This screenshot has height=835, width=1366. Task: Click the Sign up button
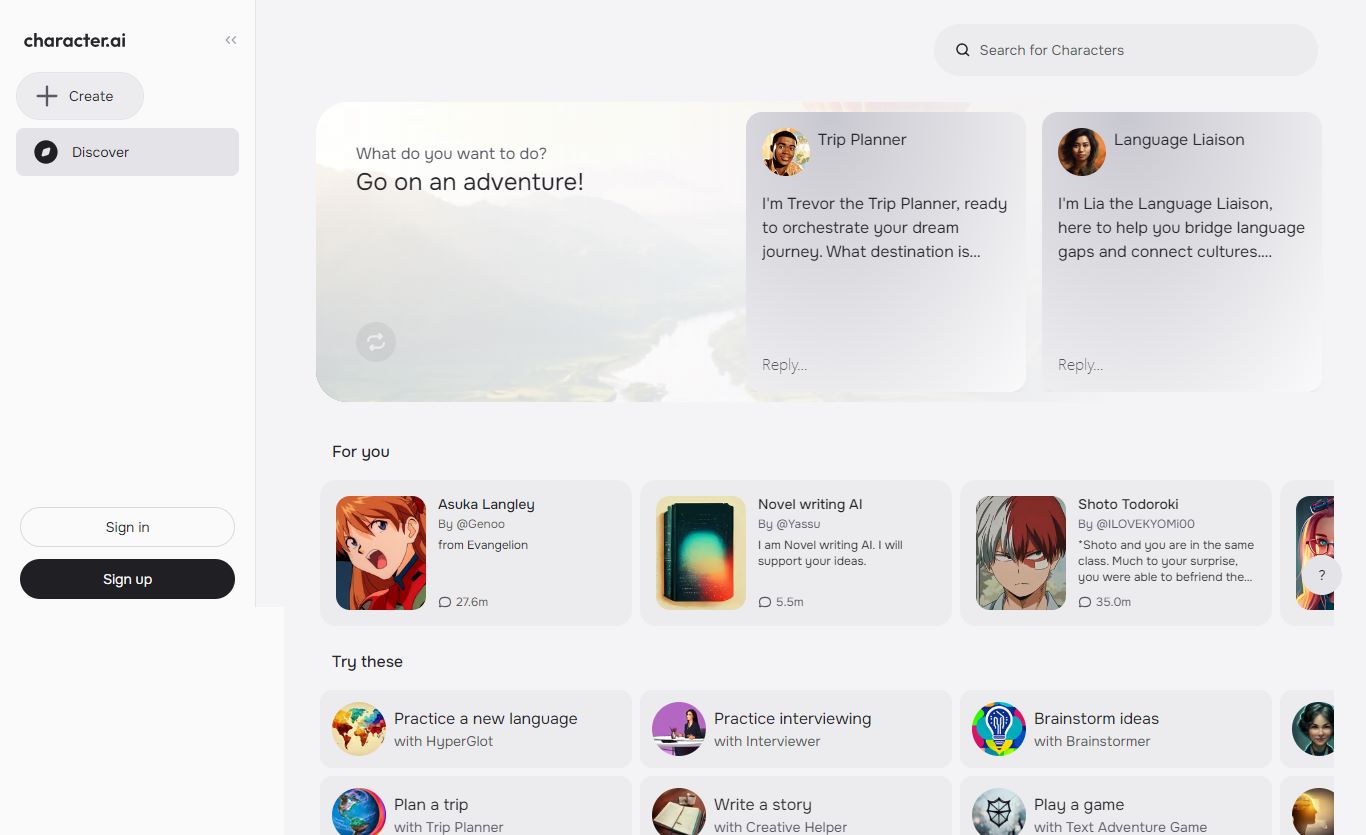[x=127, y=579]
